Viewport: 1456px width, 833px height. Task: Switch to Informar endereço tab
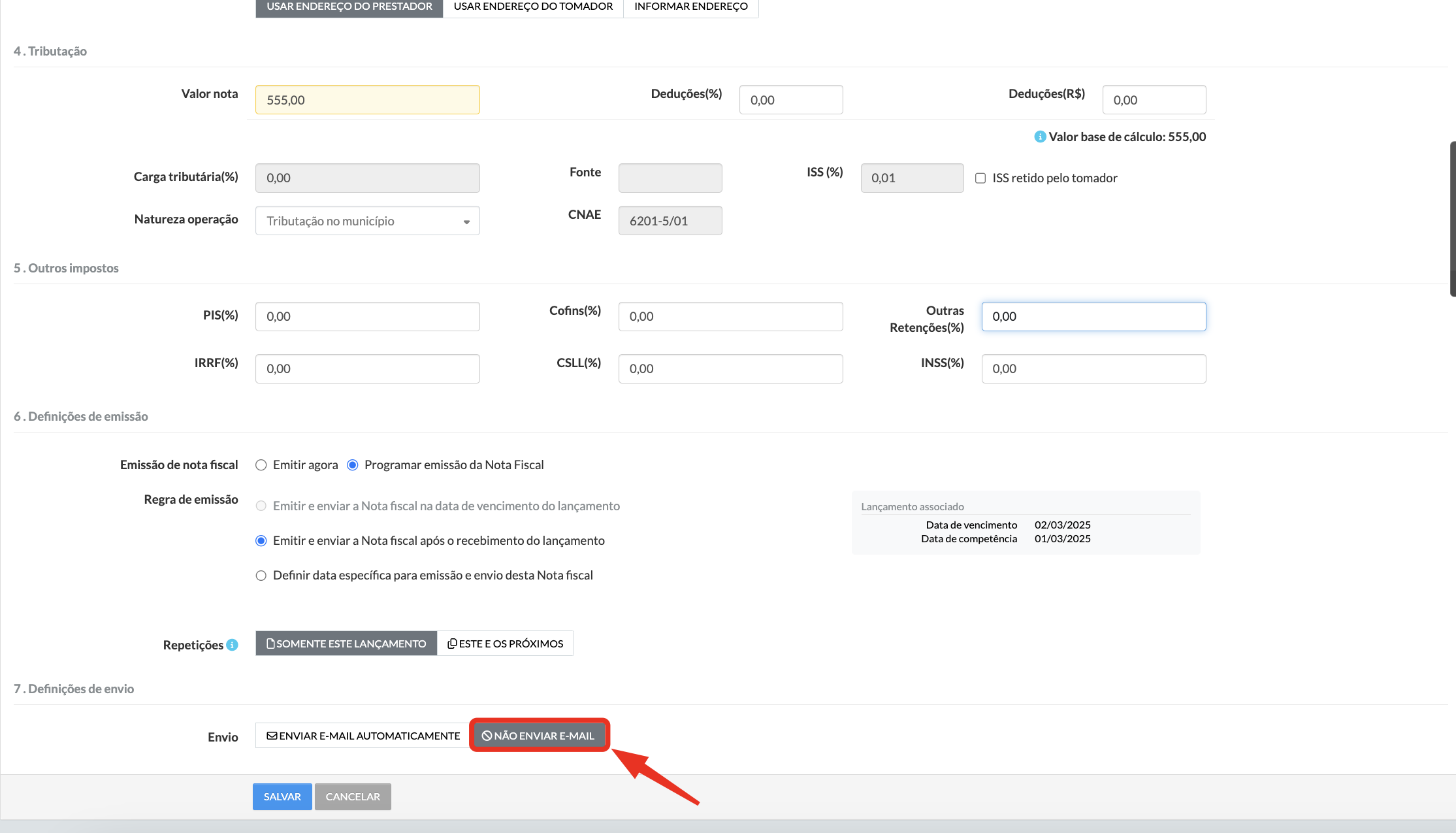690,7
